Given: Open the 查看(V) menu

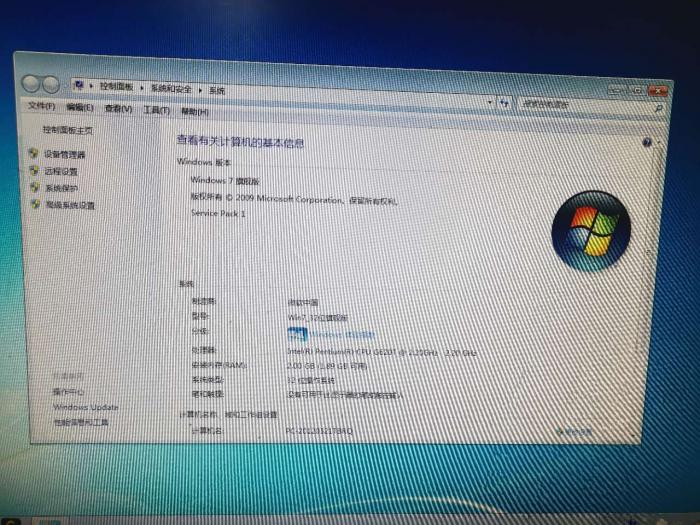Looking at the screenshot, I should pyautogui.click(x=118, y=108).
